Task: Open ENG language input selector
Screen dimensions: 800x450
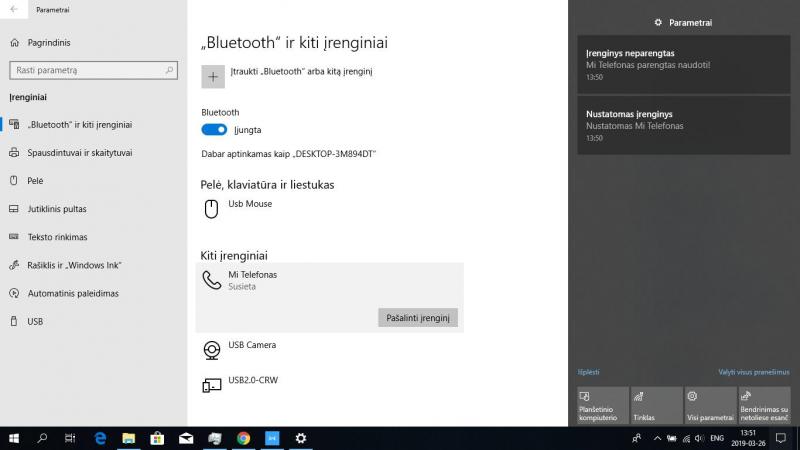Action: (x=717, y=438)
